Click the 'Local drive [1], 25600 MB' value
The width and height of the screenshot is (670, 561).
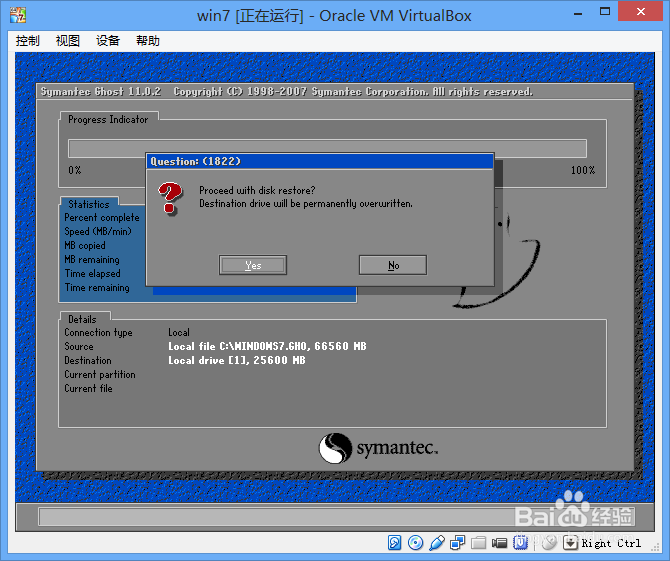[237, 361]
